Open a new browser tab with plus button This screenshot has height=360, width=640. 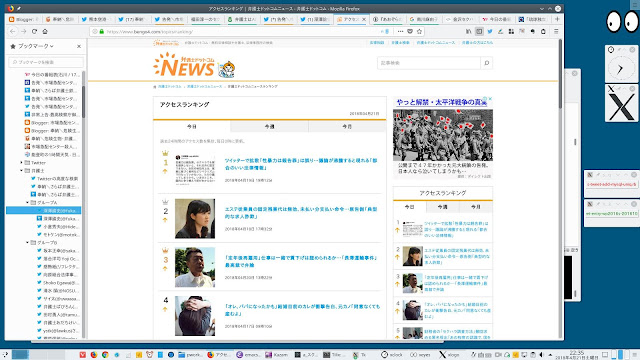557,19
